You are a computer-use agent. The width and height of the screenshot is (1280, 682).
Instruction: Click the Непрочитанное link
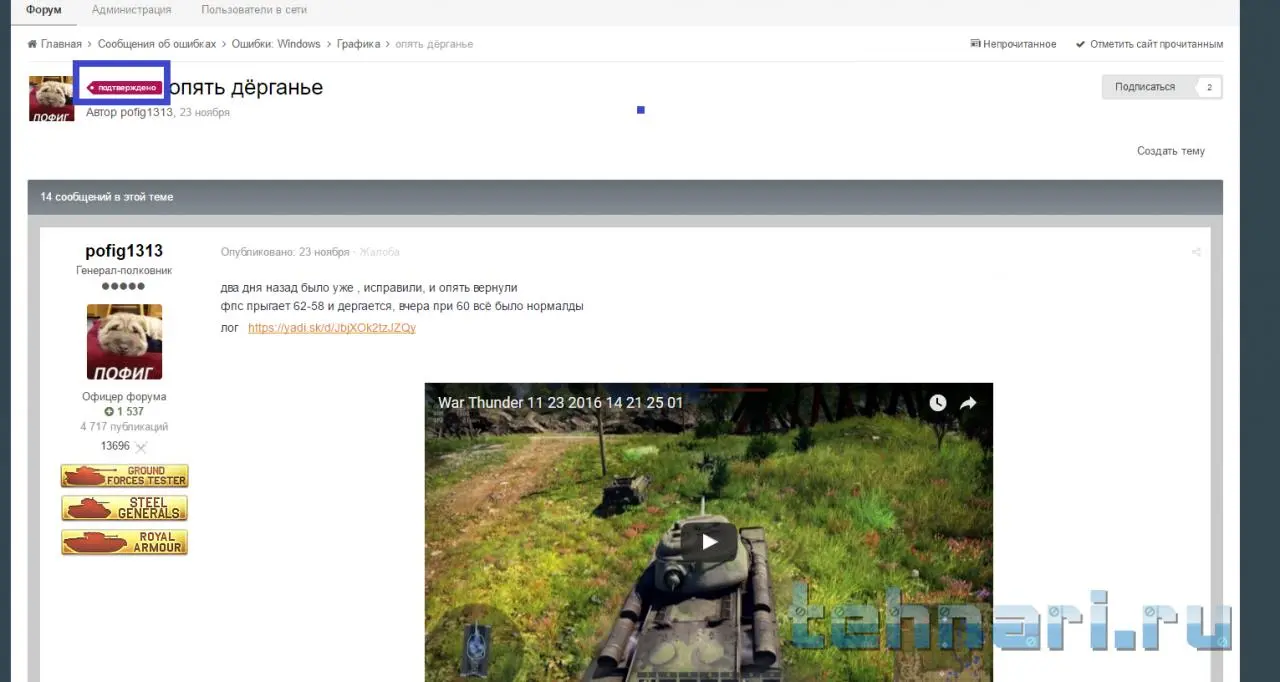click(x=1013, y=44)
